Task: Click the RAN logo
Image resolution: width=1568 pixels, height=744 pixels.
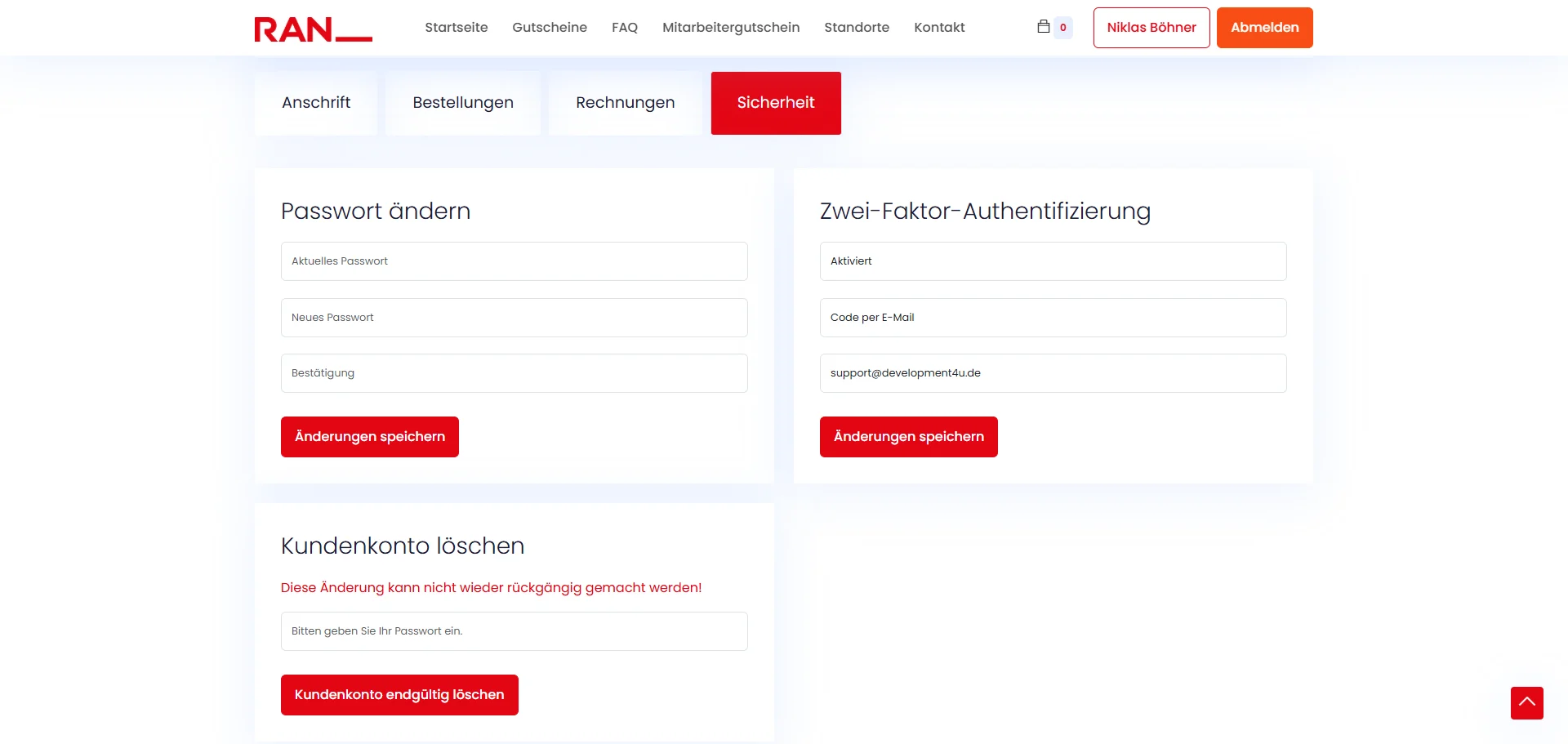Action: click(313, 29)
